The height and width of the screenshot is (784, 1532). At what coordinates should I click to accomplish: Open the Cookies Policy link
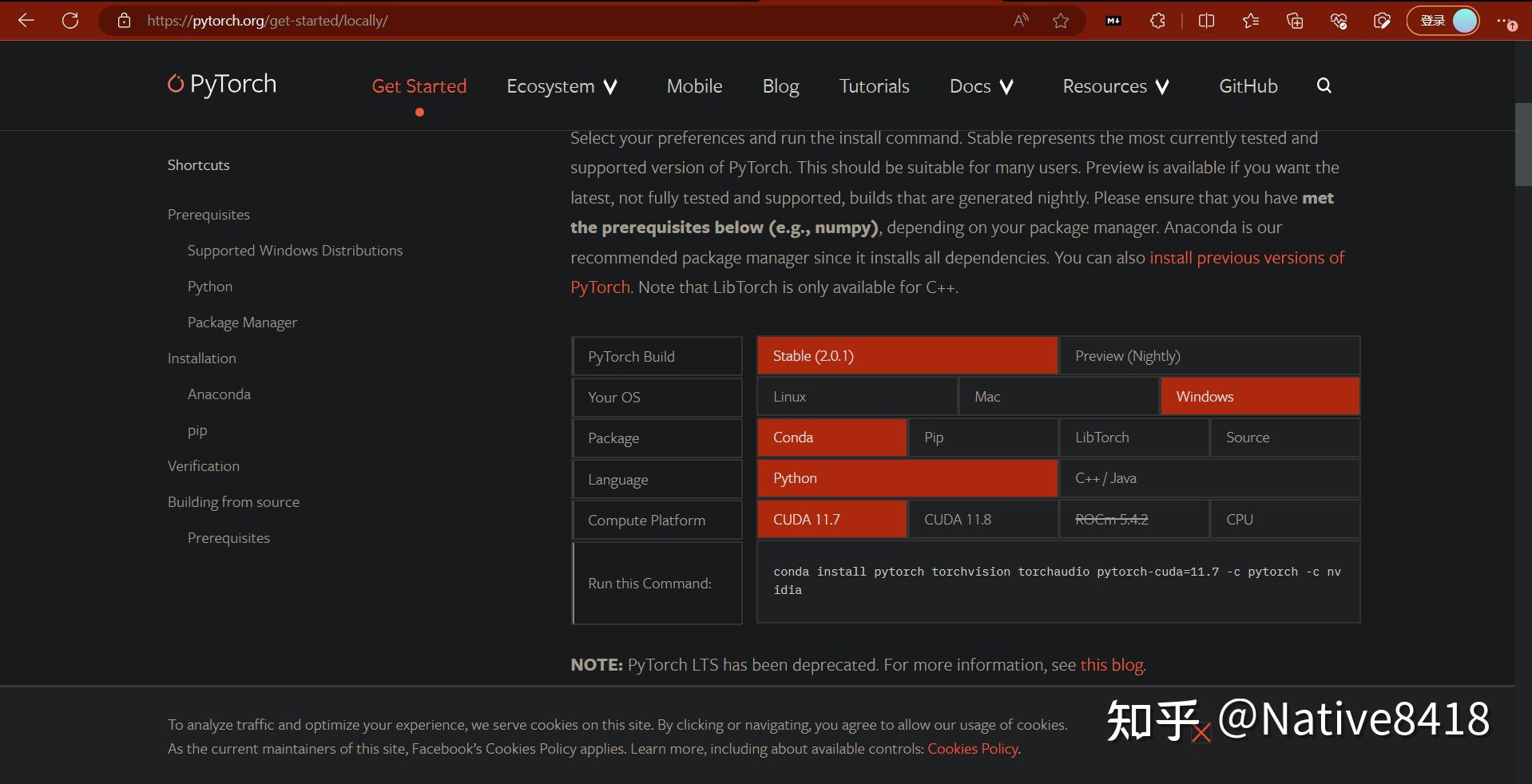(973, 749)
